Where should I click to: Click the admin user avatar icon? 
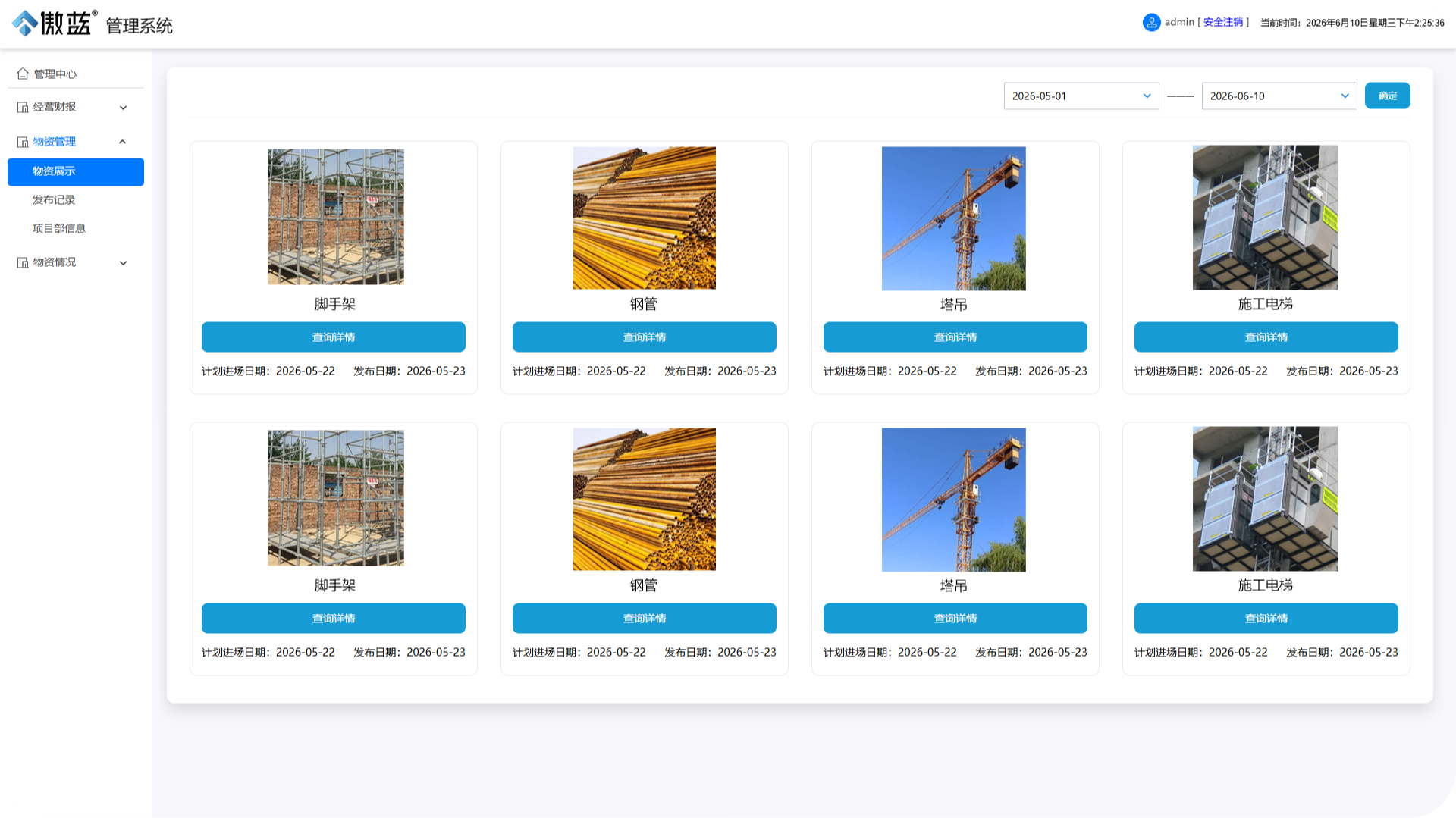1151,23
